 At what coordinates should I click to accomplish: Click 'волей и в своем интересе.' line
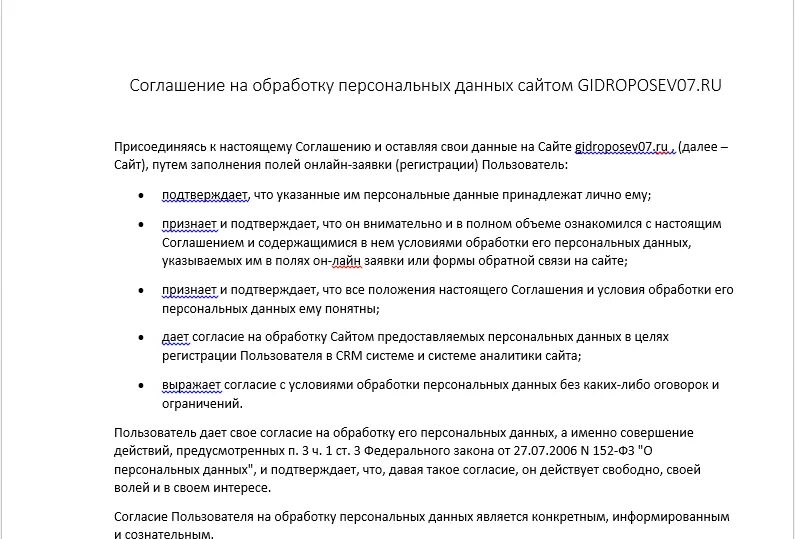click(x=192, y=488)
